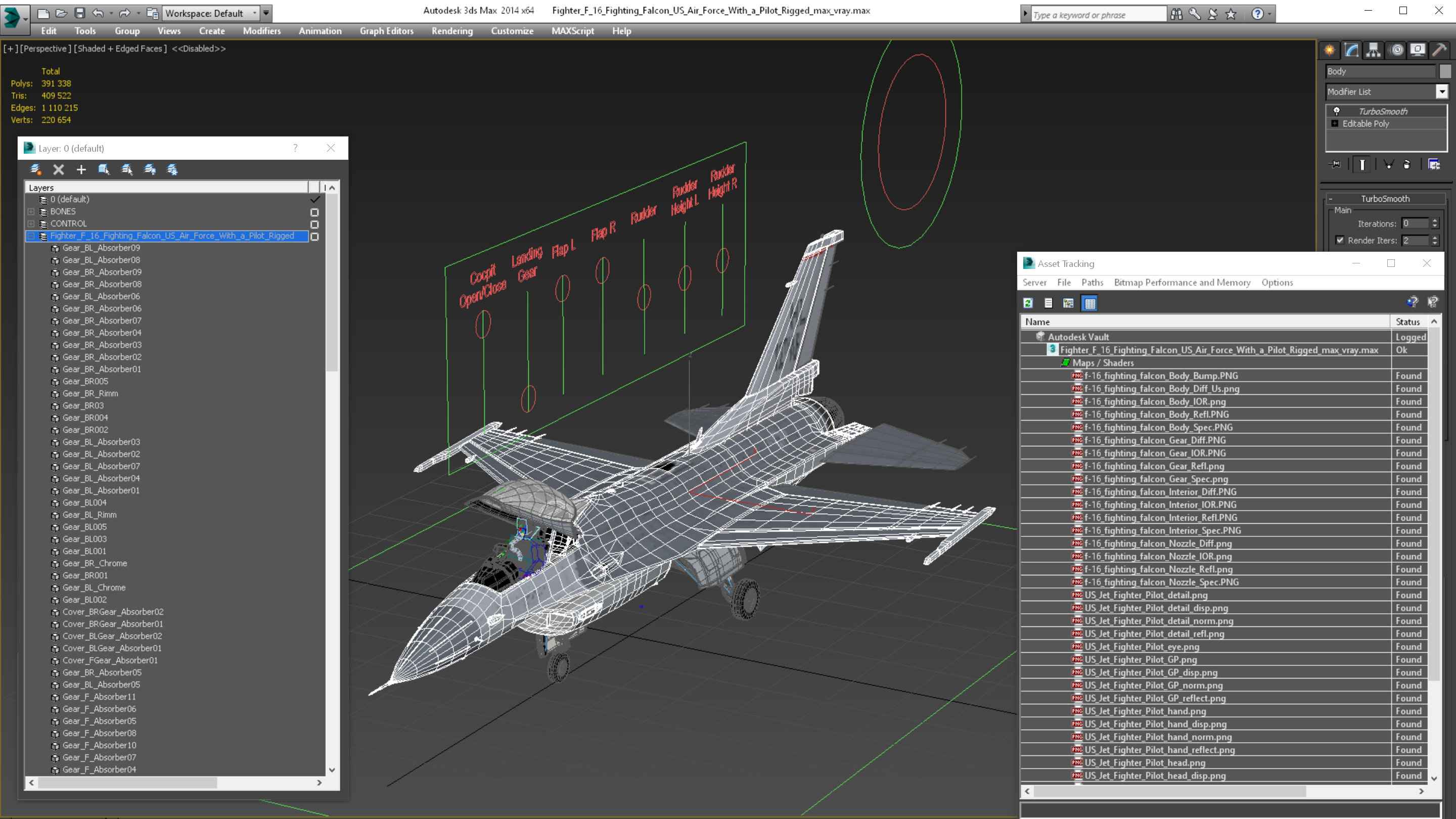Screen dimensions: 1456x819
Task: Open the quick access toolbar customize arrow
Action: click(265, 13)
